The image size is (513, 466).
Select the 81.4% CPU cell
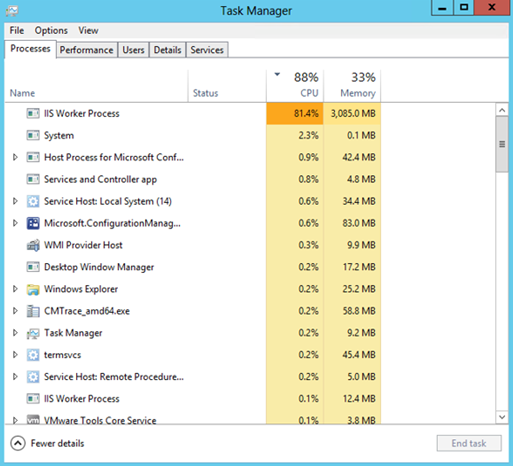[295, 114]
